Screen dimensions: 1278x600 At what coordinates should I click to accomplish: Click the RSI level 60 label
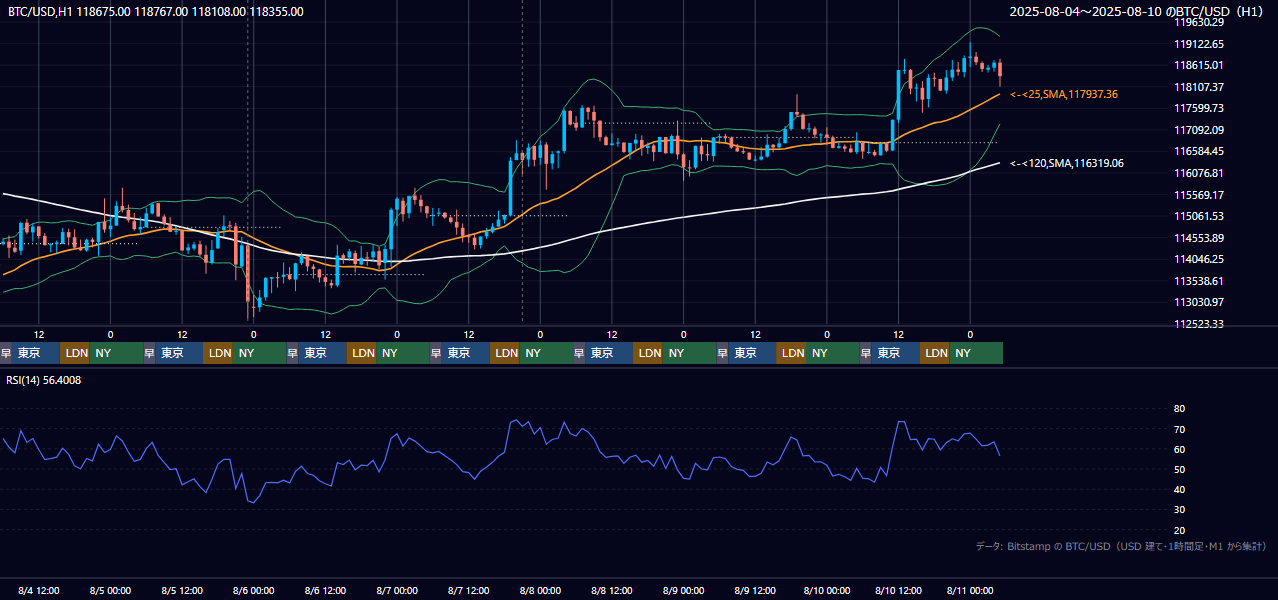coord(1179,449)
